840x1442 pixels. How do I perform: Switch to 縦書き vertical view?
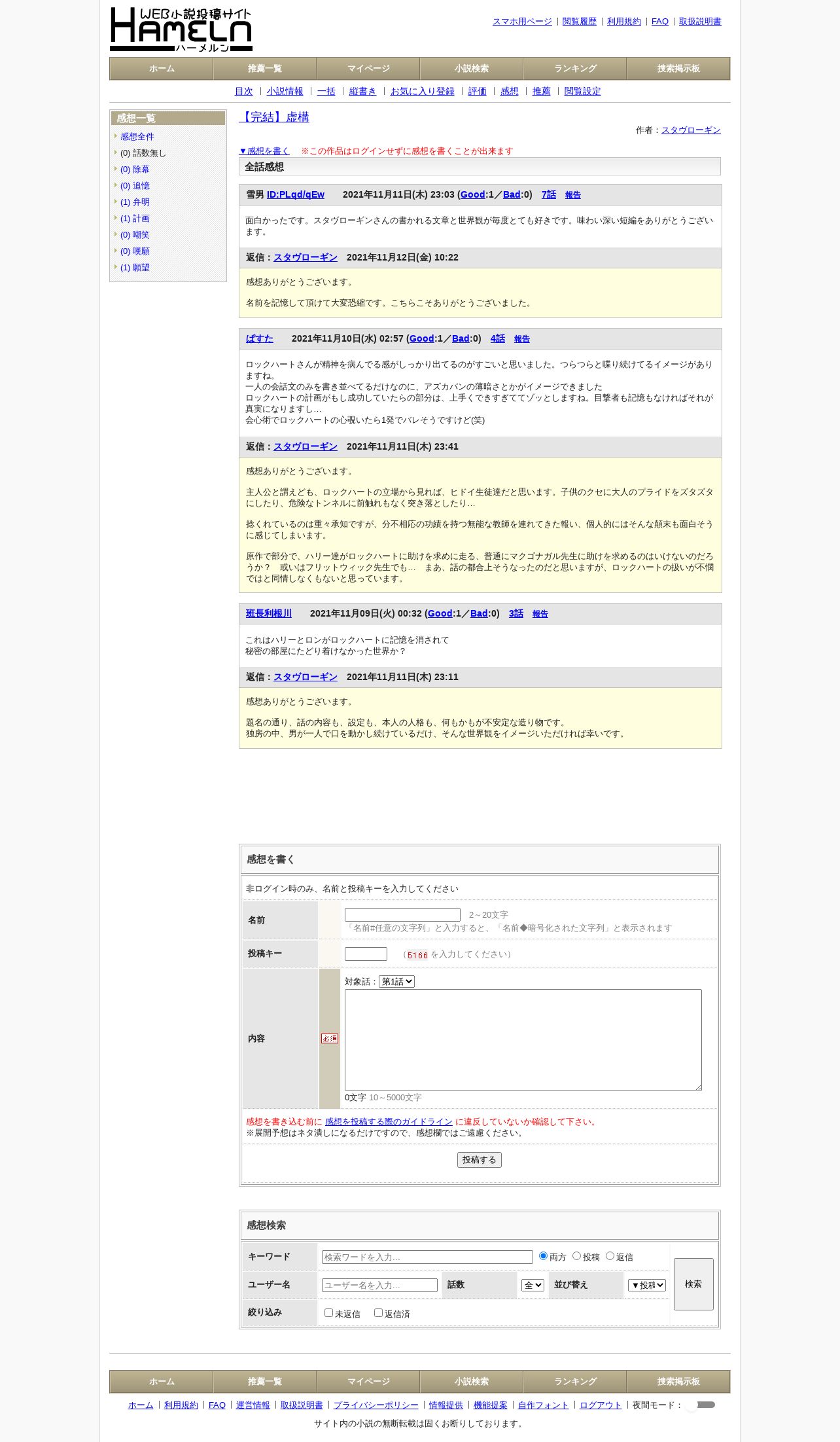[362, 92]
